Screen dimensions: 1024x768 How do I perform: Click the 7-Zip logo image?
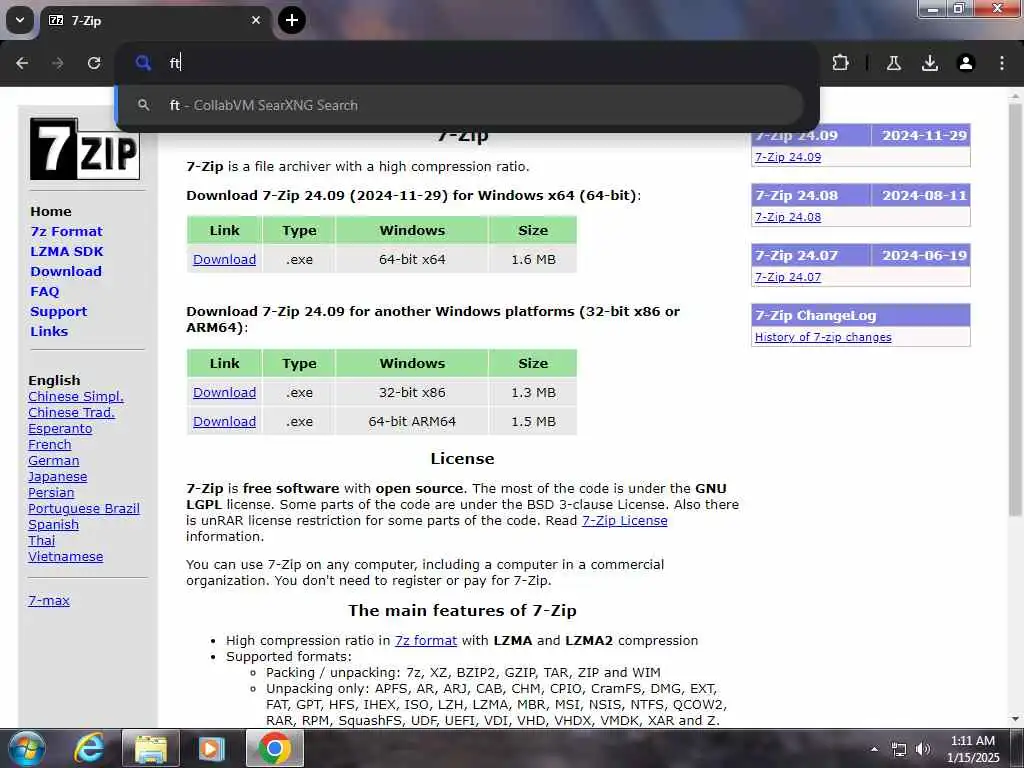[84, 149]
